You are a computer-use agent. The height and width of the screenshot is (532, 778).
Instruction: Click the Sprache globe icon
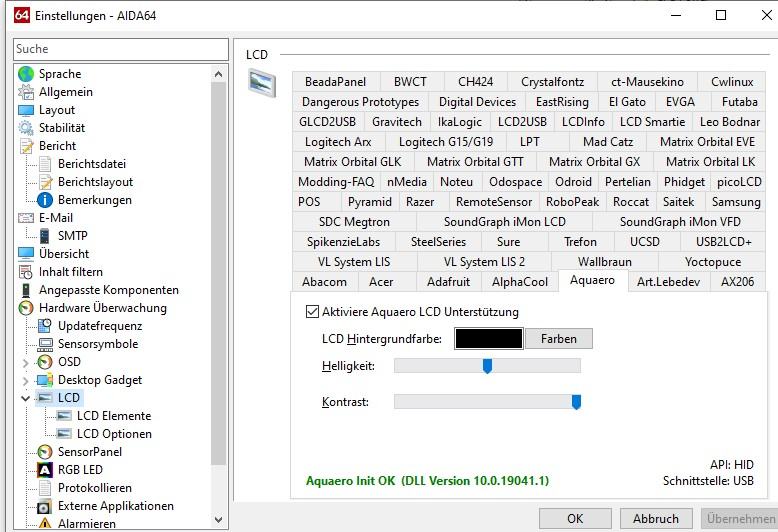tap(26, 74)
